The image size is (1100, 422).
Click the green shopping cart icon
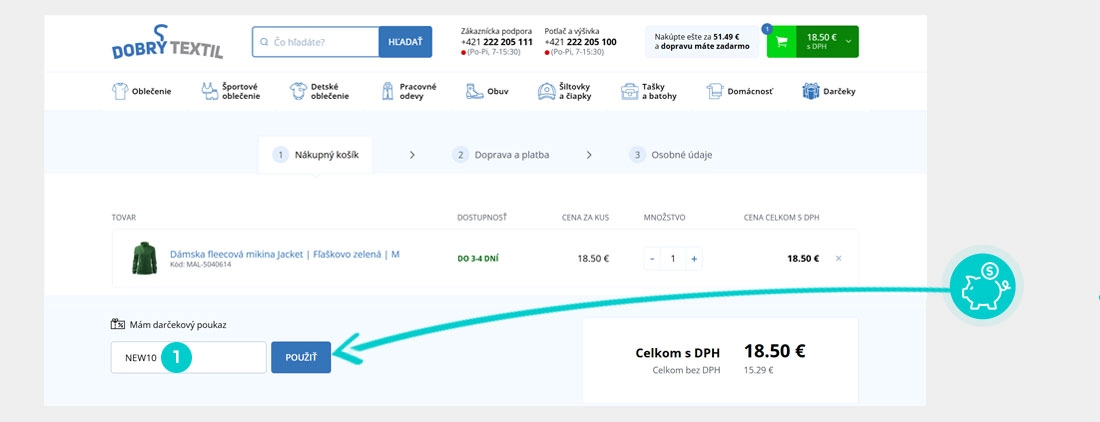(781, 42)
